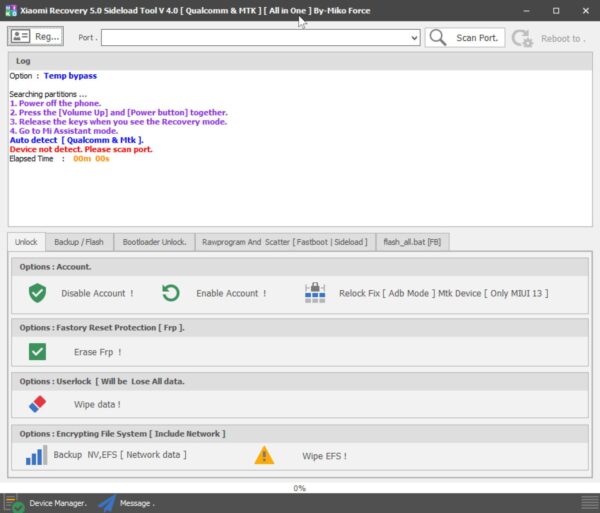Click the Reboot to button
The width and height of the screenshot is (600, 513).
[x=550, y=38]
